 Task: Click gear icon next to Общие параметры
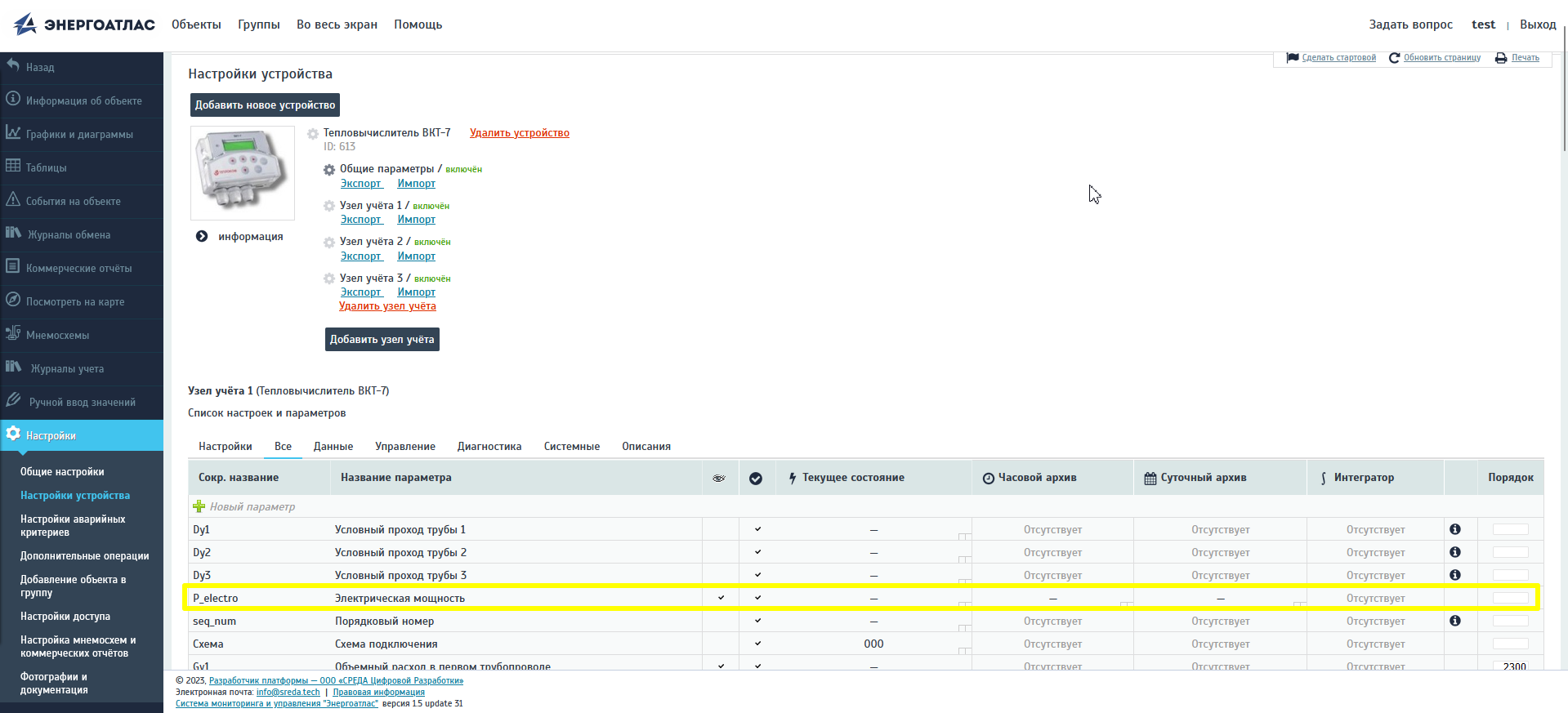click(329, 170)
